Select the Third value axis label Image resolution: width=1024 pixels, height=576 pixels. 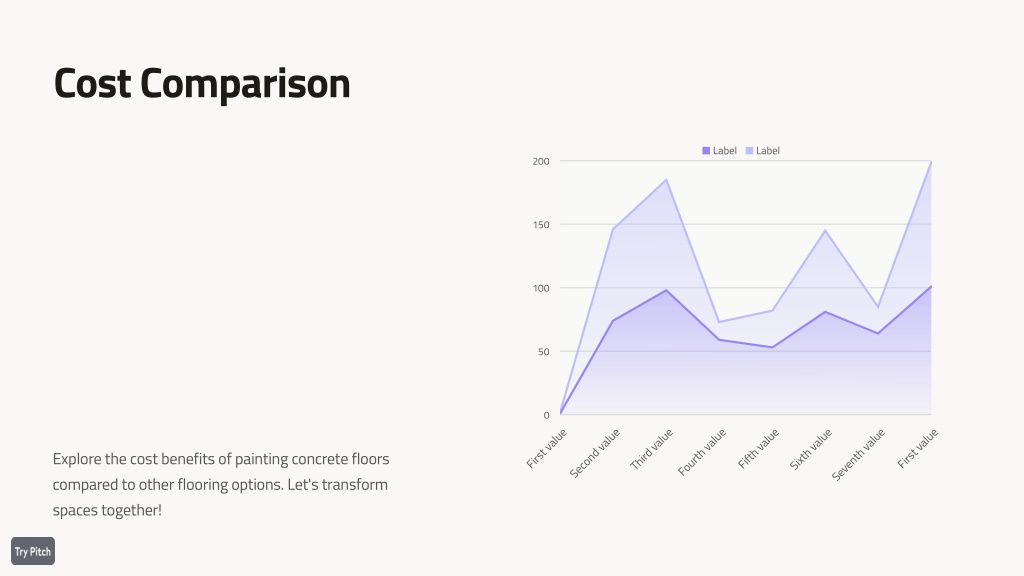tap(651, 449)
